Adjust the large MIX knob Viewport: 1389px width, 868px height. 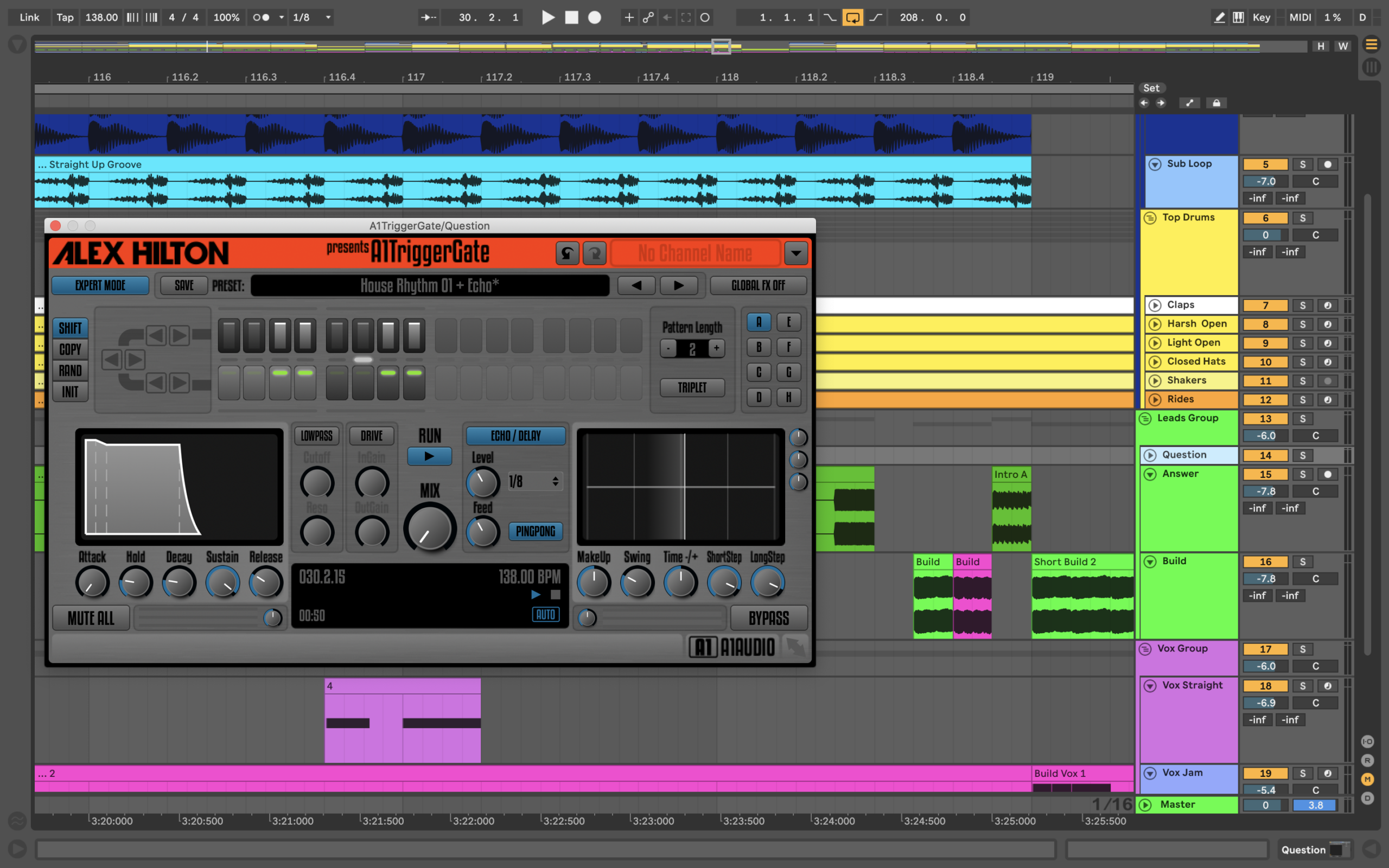(429, 528)
